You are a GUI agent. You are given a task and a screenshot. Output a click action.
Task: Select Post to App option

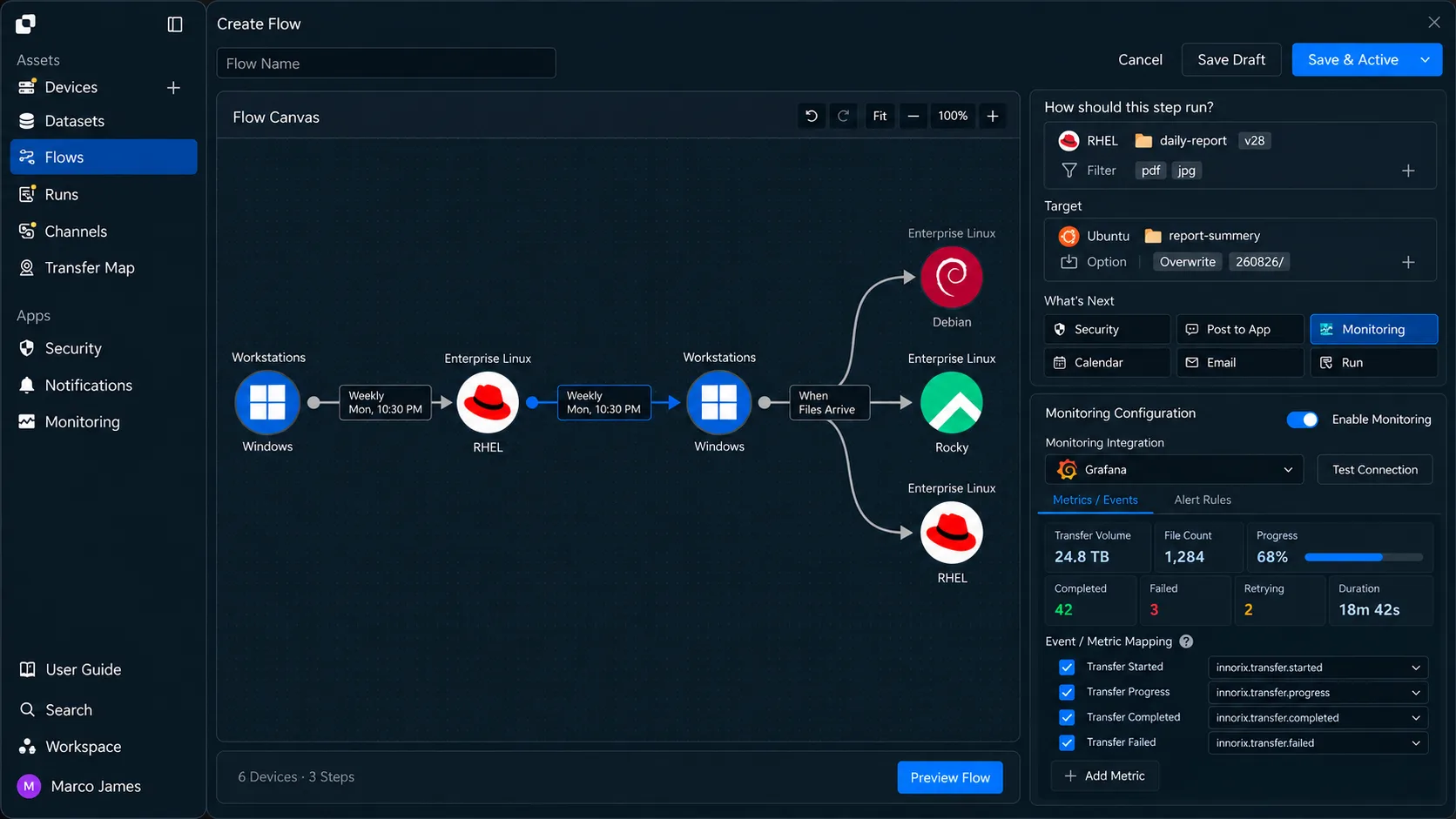click(x=1240, y=329)
